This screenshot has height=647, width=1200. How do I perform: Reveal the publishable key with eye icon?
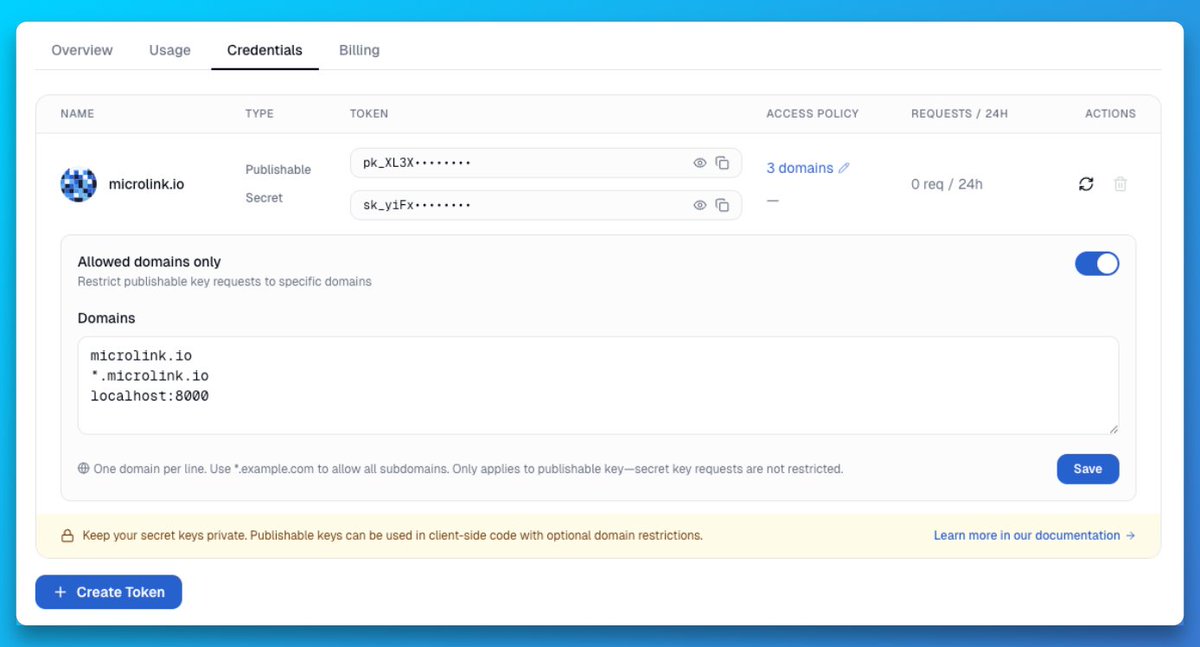tap(700, 163)
